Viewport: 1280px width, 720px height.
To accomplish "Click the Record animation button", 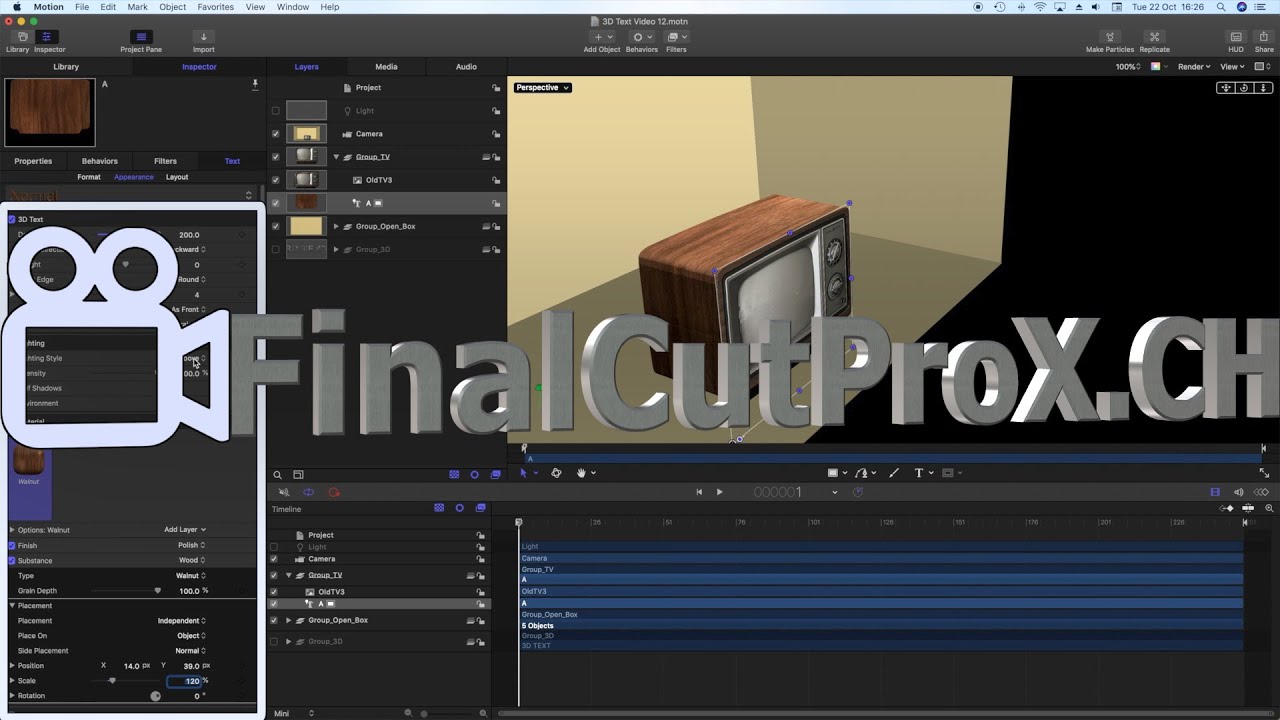I will coord(334,492).
